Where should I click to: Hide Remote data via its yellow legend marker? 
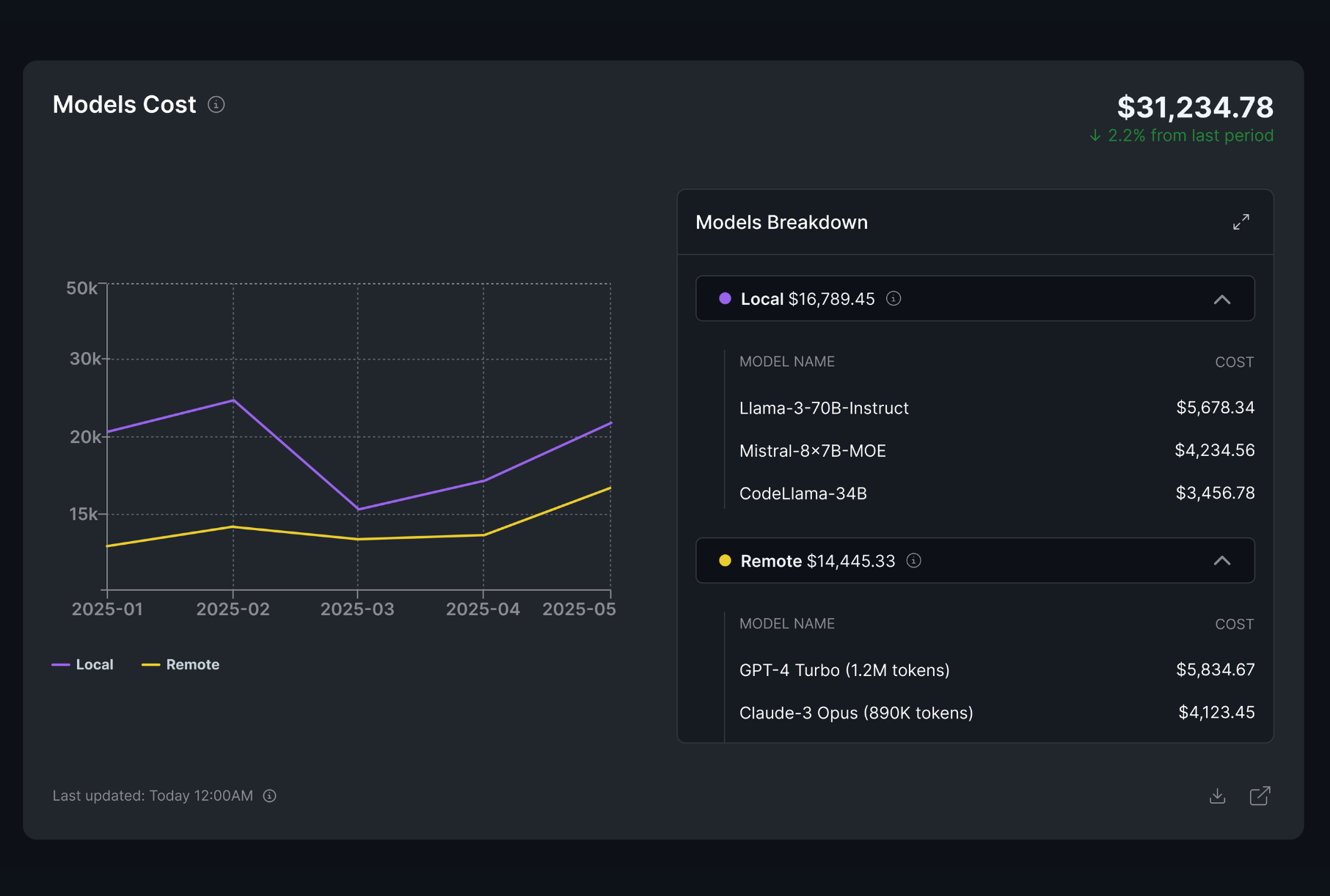point(152,664)
